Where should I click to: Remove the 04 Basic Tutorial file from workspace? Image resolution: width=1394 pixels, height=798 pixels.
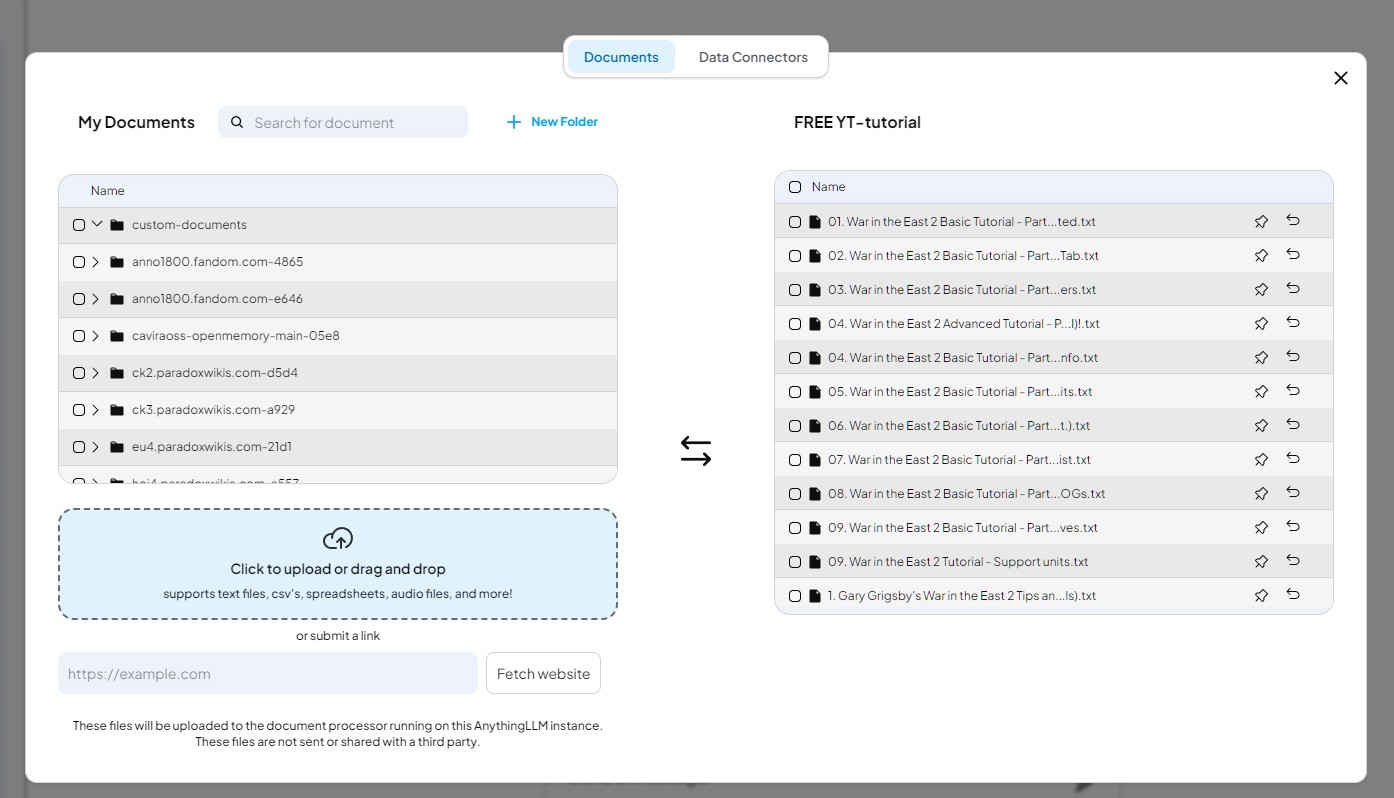click(x=1293, y=357)
